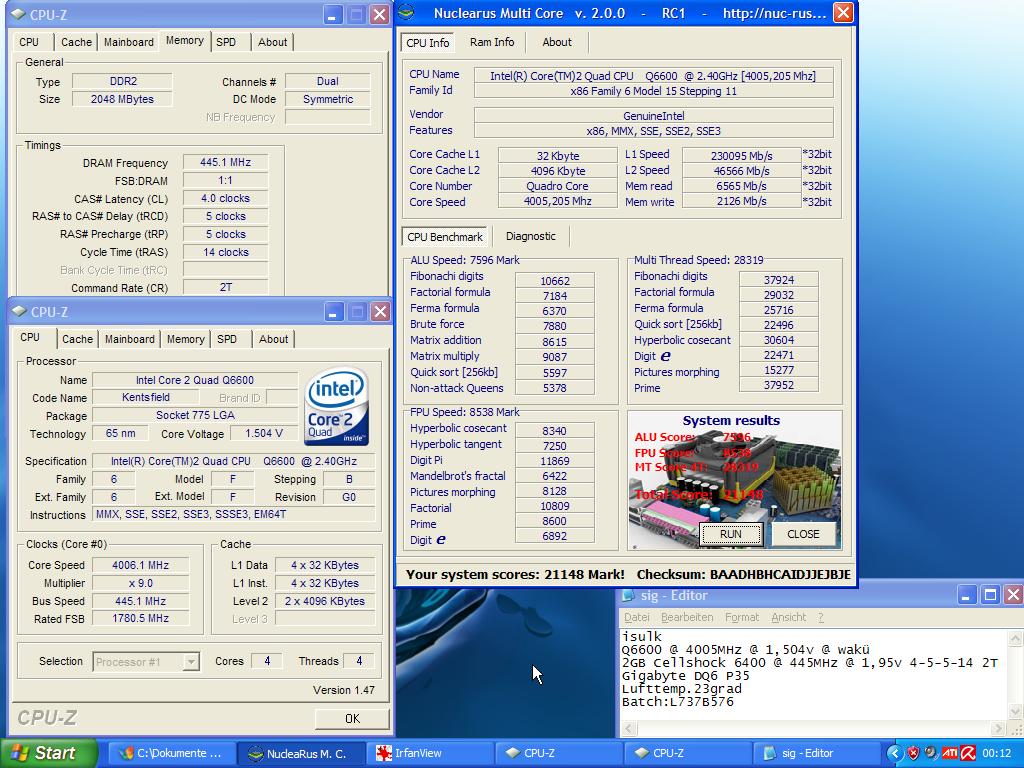Expand hidden tray icons arrow
This screenshot has height=768, width=1024.
[894, 754]
